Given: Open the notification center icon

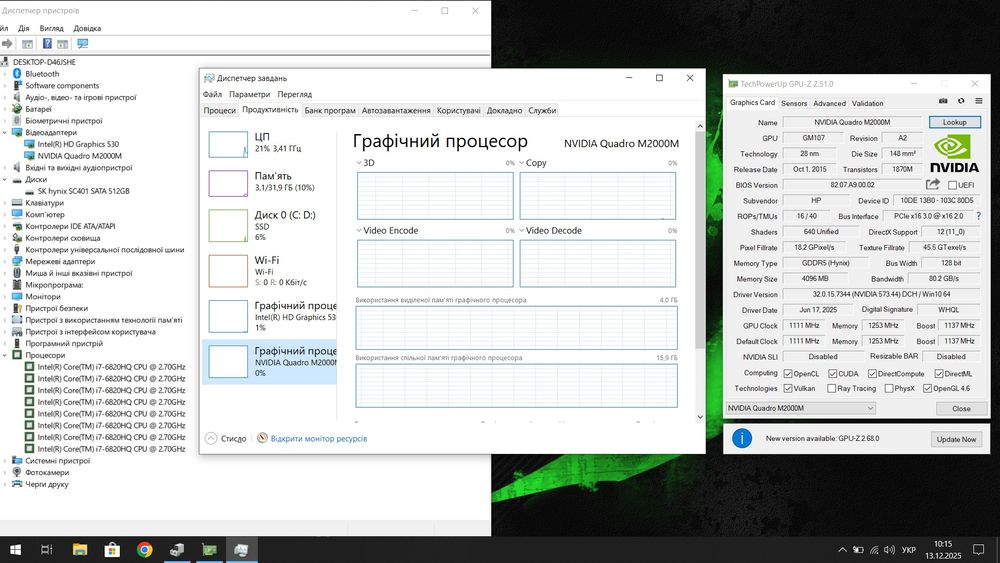Looking at the screenshot, I should (978, 550).
